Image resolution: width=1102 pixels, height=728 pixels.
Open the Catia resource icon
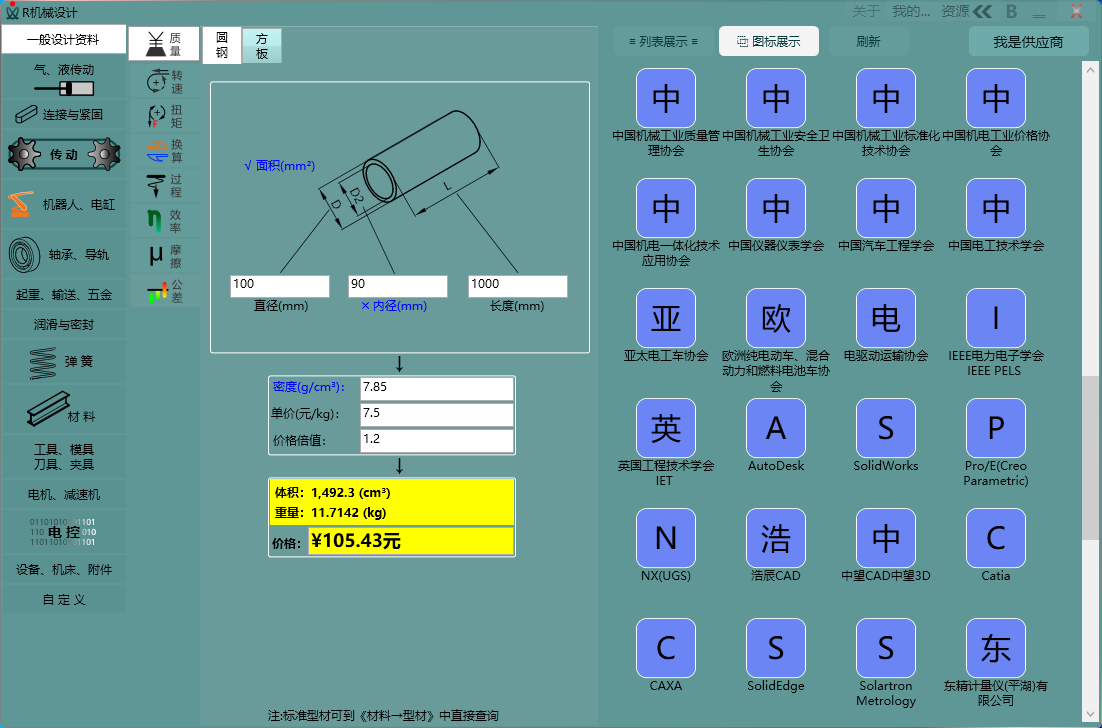(x=996, y=538)
